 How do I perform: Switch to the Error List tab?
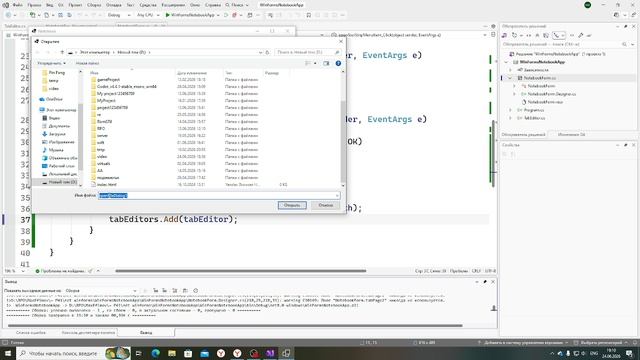click(x=31, y=333)
